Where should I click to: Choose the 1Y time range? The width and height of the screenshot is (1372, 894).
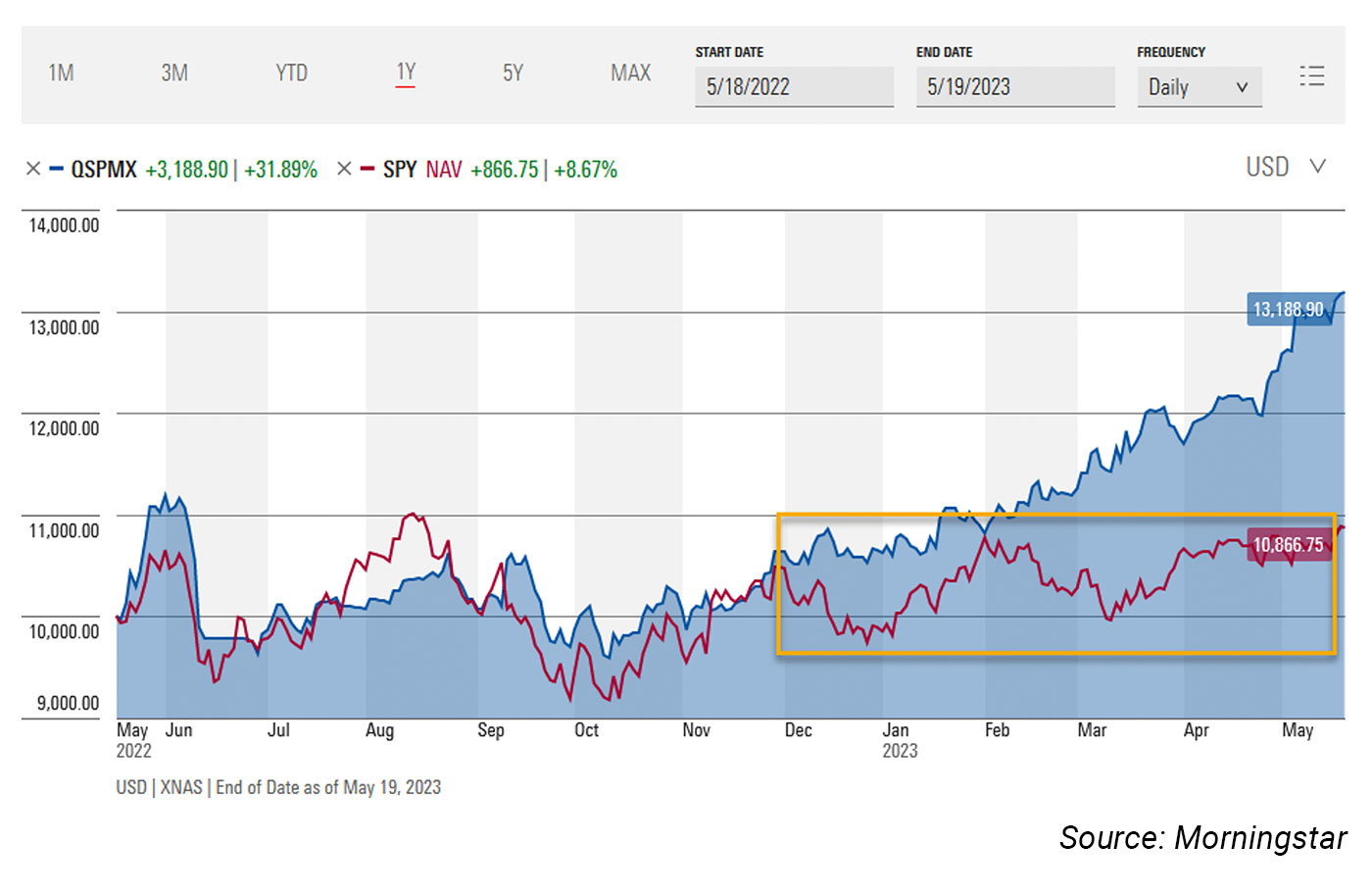(x=406, y=73)
